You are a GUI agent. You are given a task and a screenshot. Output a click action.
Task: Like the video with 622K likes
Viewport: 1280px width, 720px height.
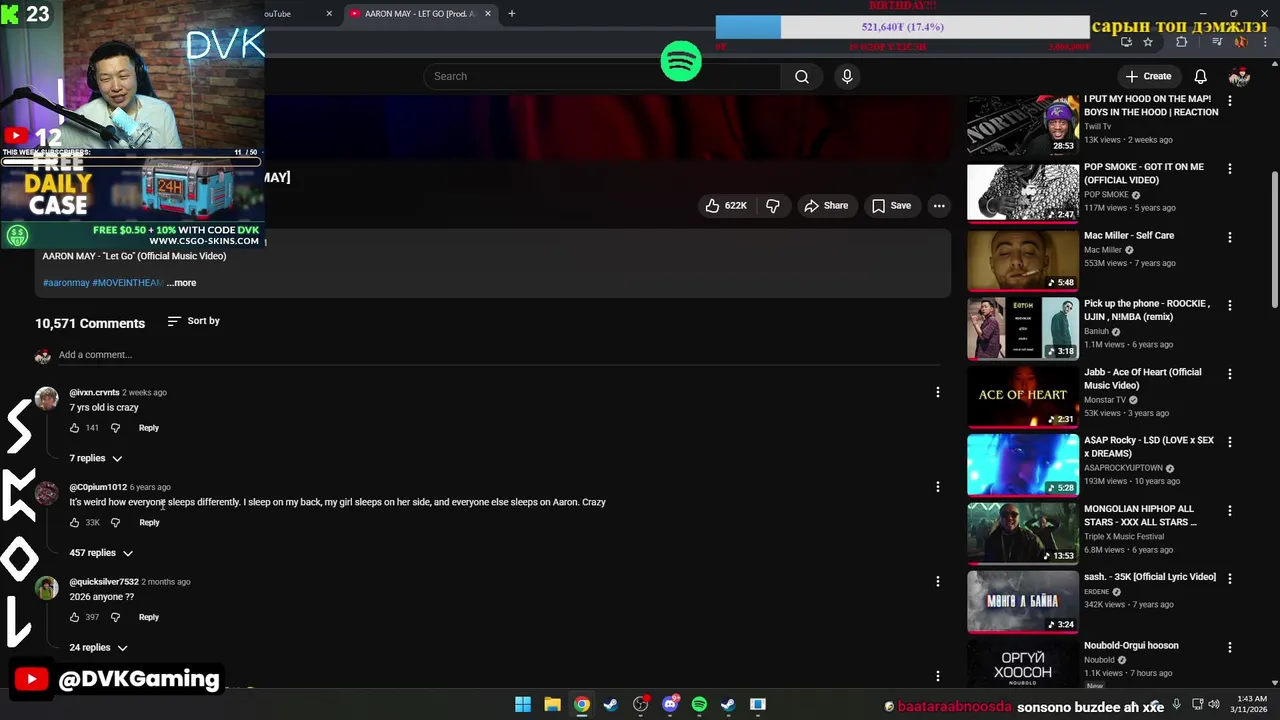coord(727,206)
